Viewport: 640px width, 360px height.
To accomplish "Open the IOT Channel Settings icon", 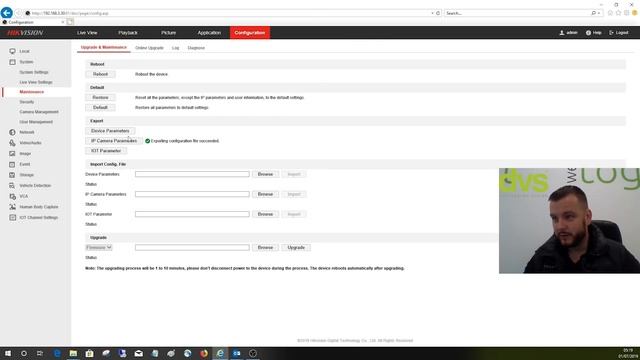I will tap(12, 218).
